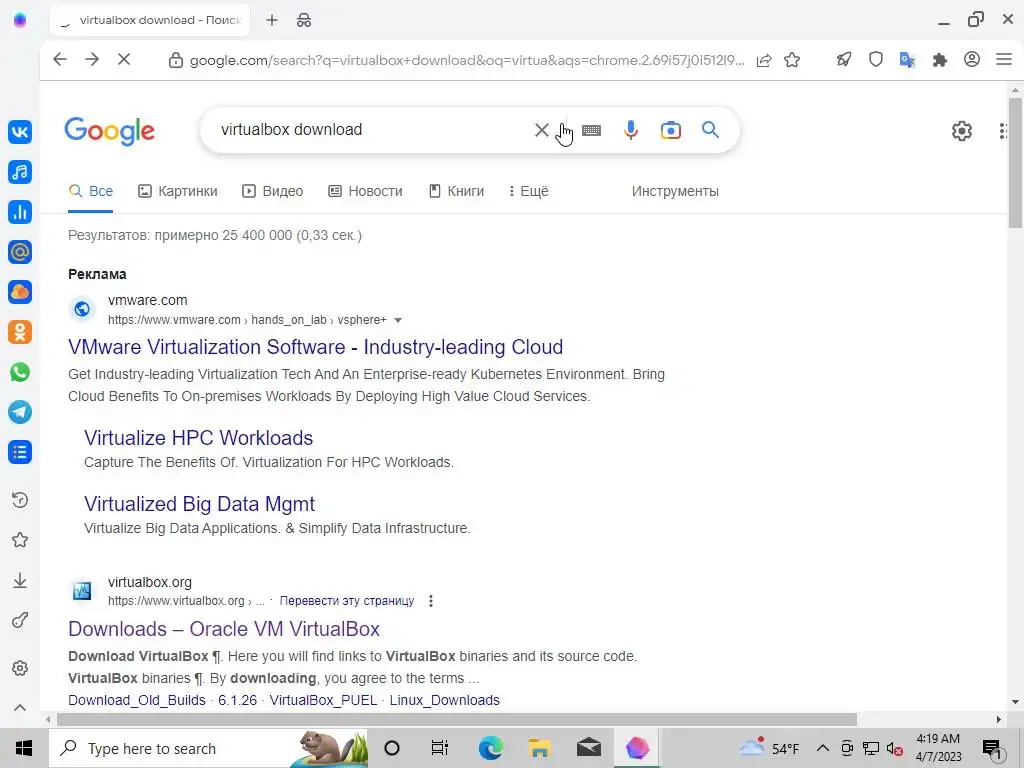Open WhatsApp in the sidebar

pyautogui.click(x=20, y=372)
